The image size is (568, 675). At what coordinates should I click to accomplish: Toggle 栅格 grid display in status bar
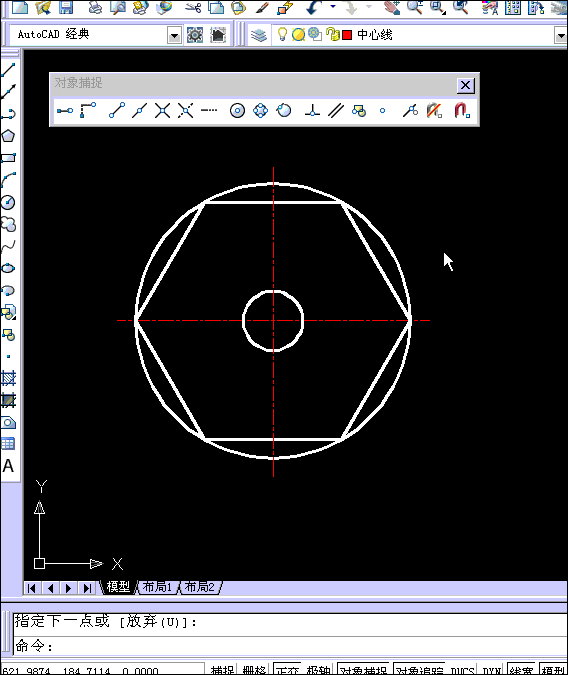tap(255, 669)
